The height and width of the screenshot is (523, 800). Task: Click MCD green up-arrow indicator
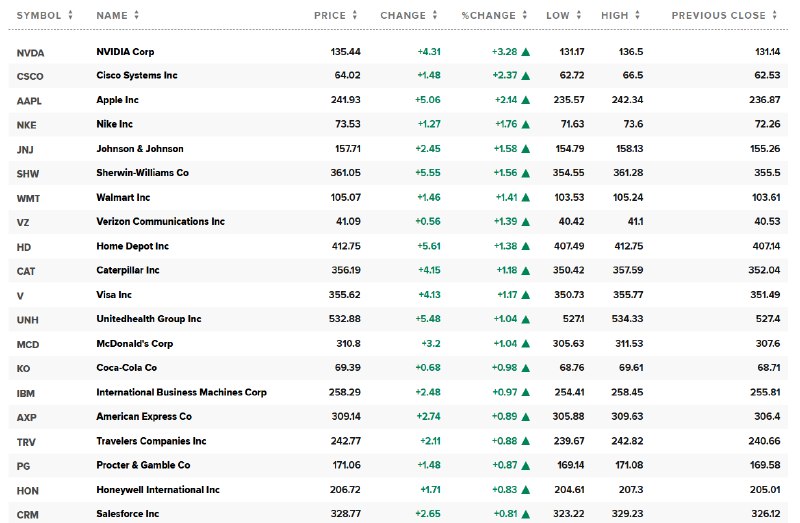click(x=526, y=344)
